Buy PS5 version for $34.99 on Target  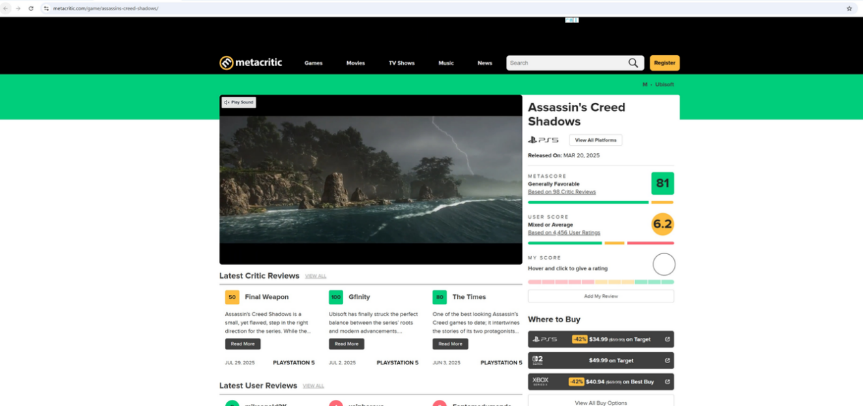(x=600, y=339)
